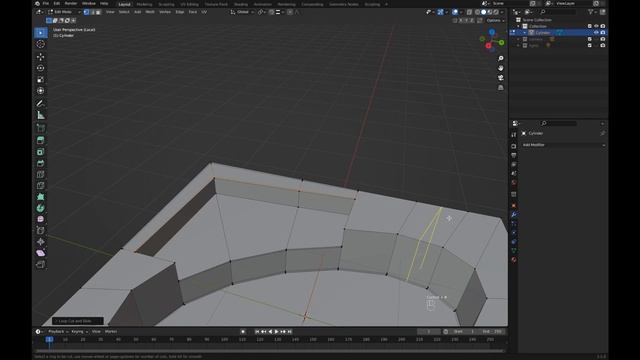
Task: Click the outliner search field
Action: (x=558, y=12)
